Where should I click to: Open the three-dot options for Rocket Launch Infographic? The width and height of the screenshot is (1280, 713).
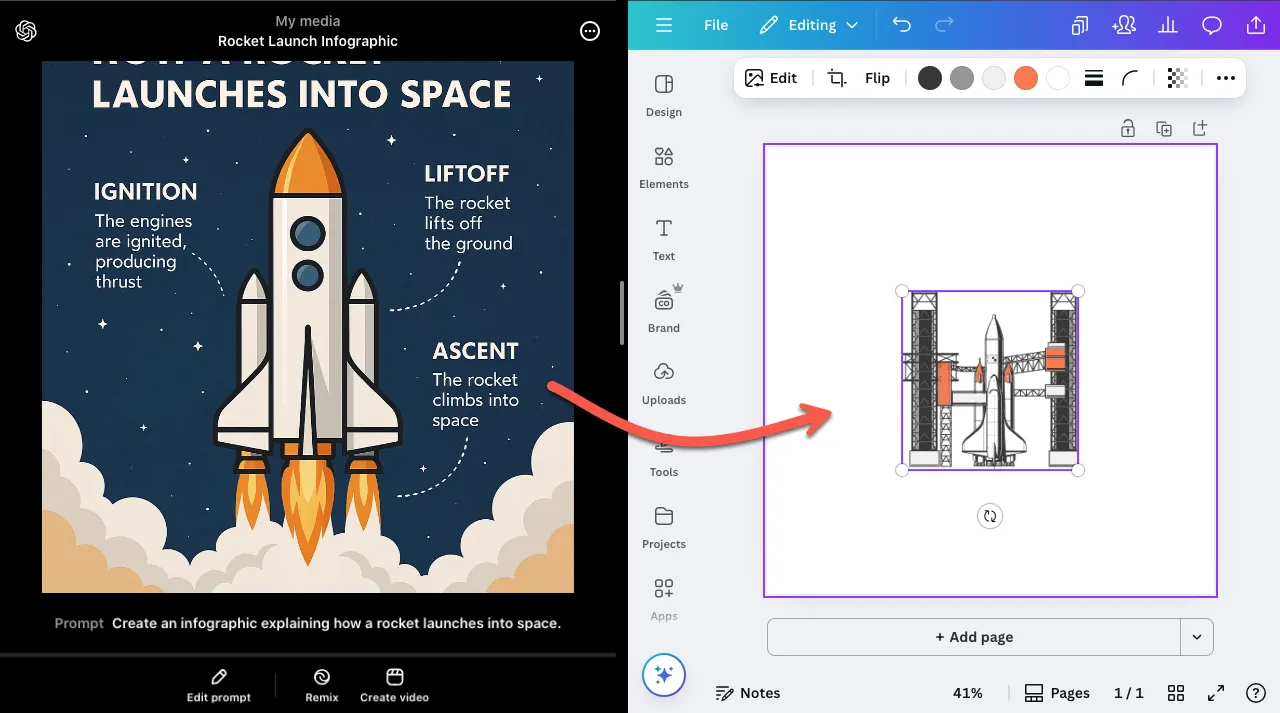(590, 31)
